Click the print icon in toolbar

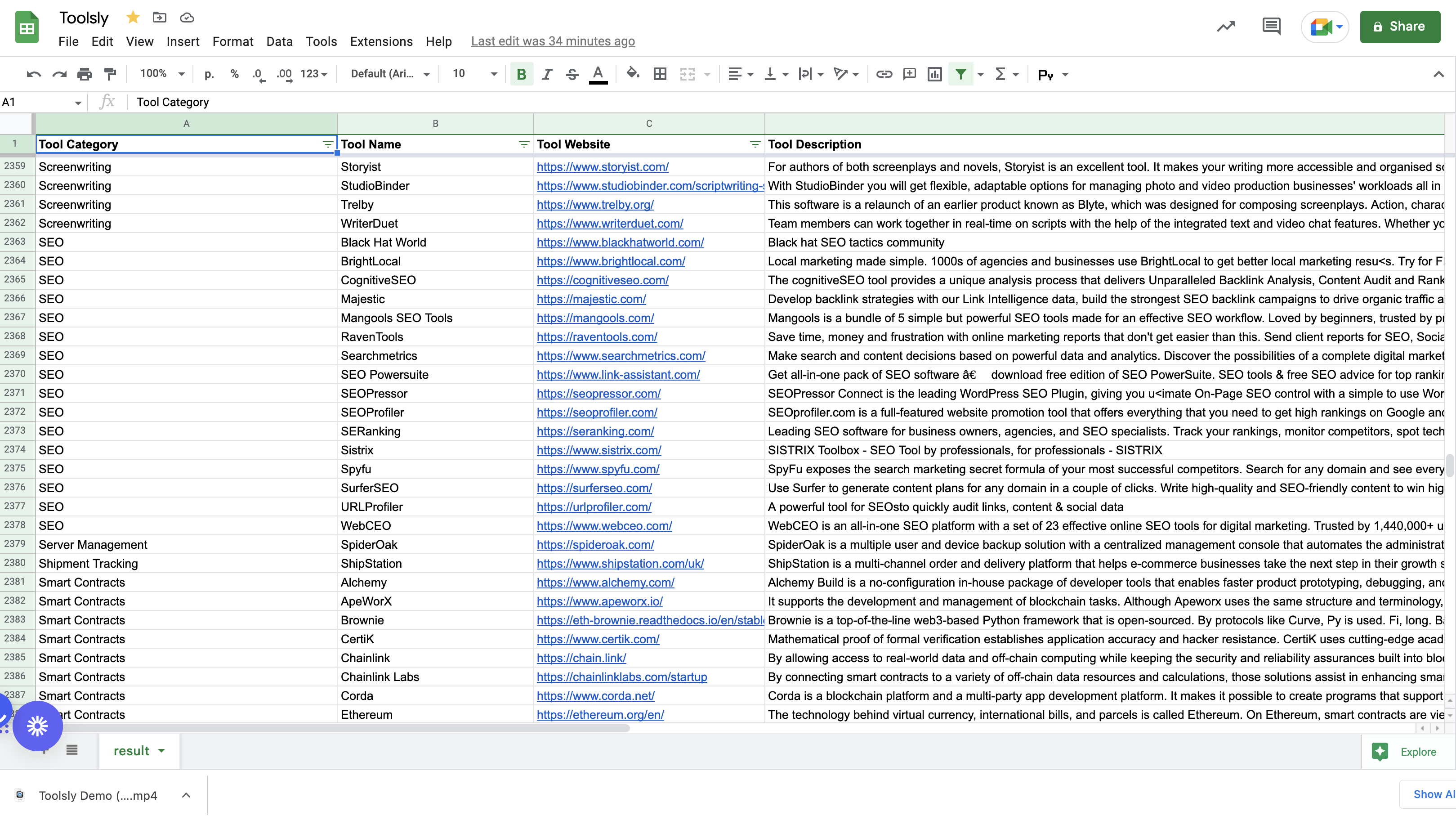84,74
